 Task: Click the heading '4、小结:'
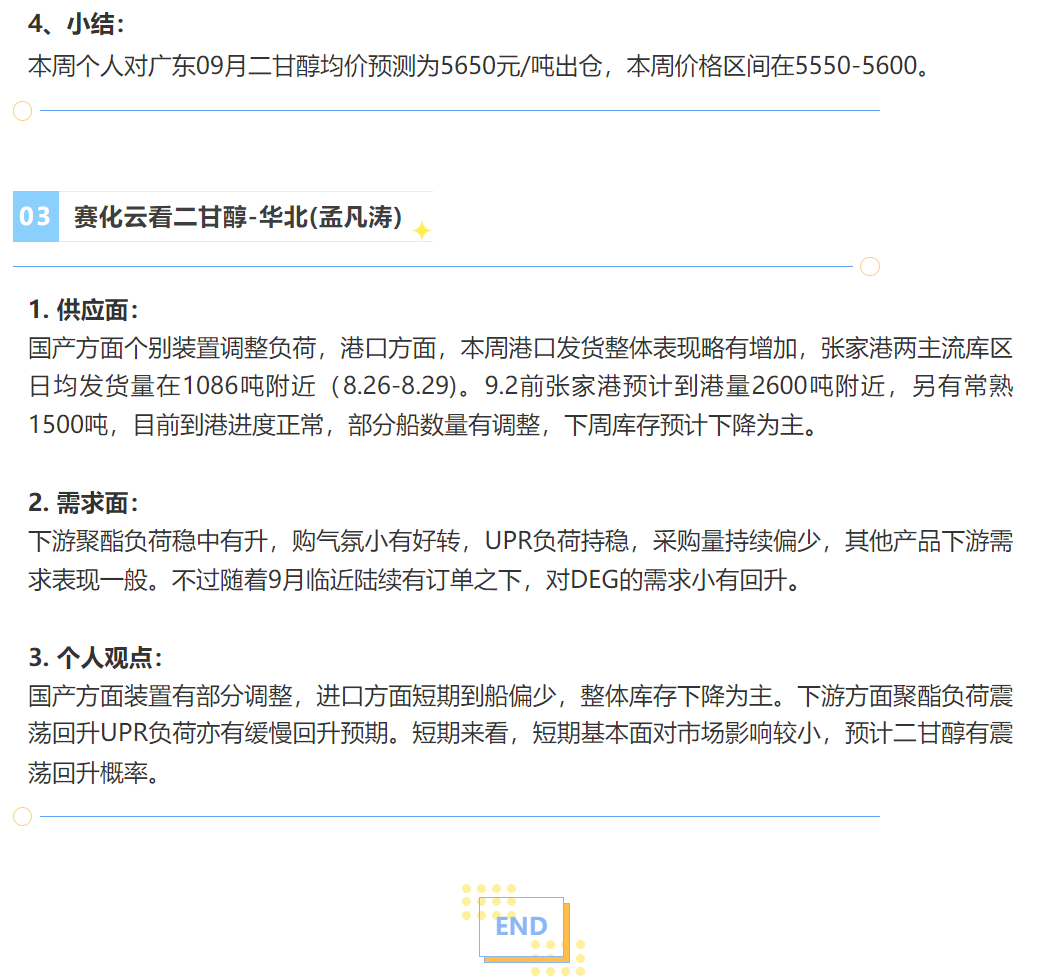coord(76,24)
